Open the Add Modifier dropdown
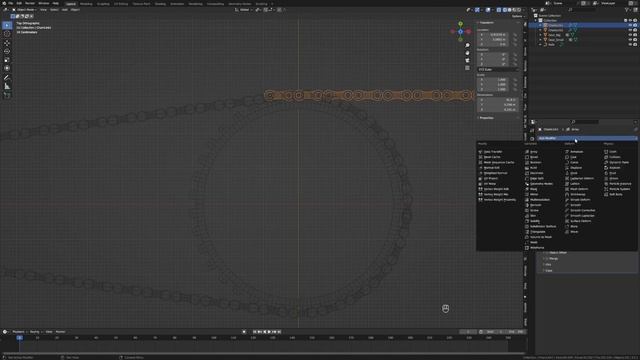This screenshot has width=640, height=360. click(587, 138)
